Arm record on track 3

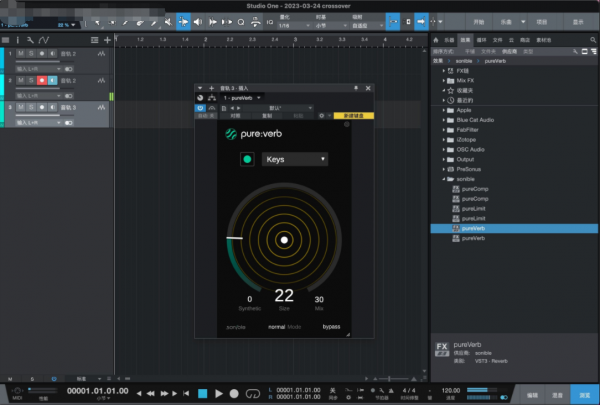click(42, 107)
